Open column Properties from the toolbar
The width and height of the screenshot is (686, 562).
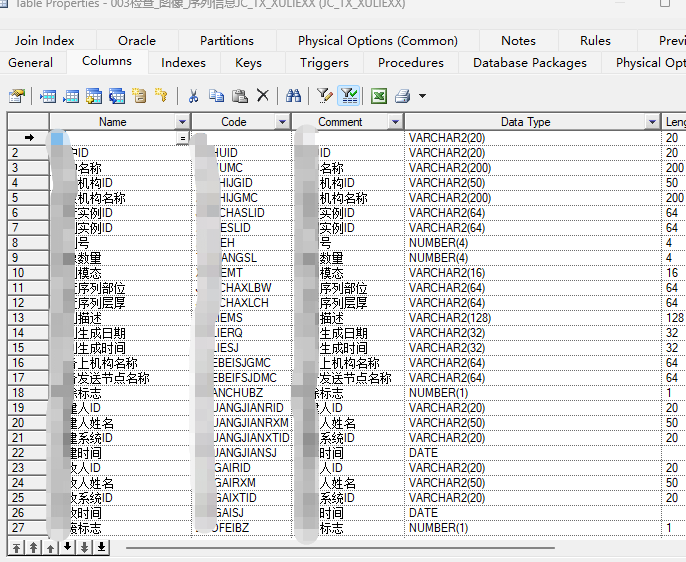tap(16, 96)
